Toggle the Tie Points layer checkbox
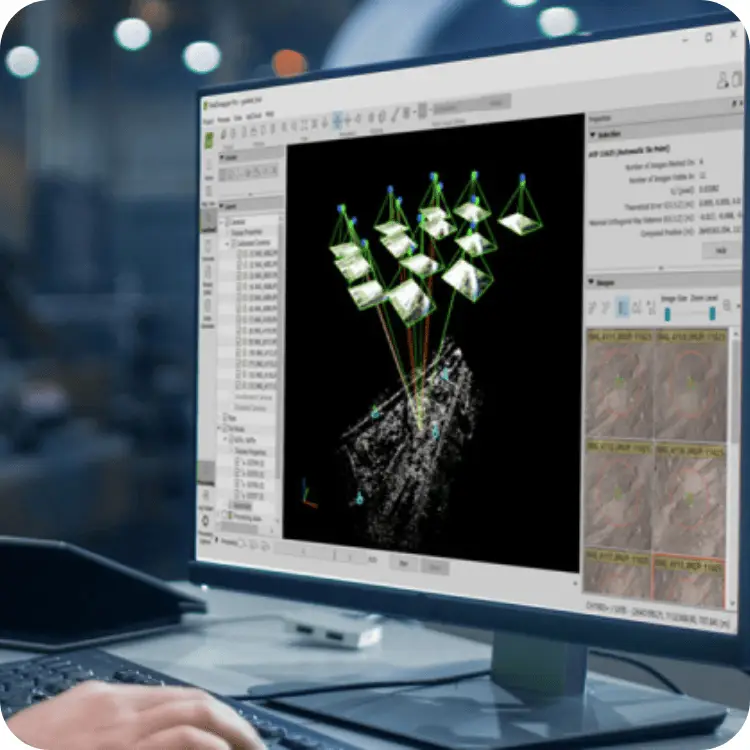 [x=225, y=429]
